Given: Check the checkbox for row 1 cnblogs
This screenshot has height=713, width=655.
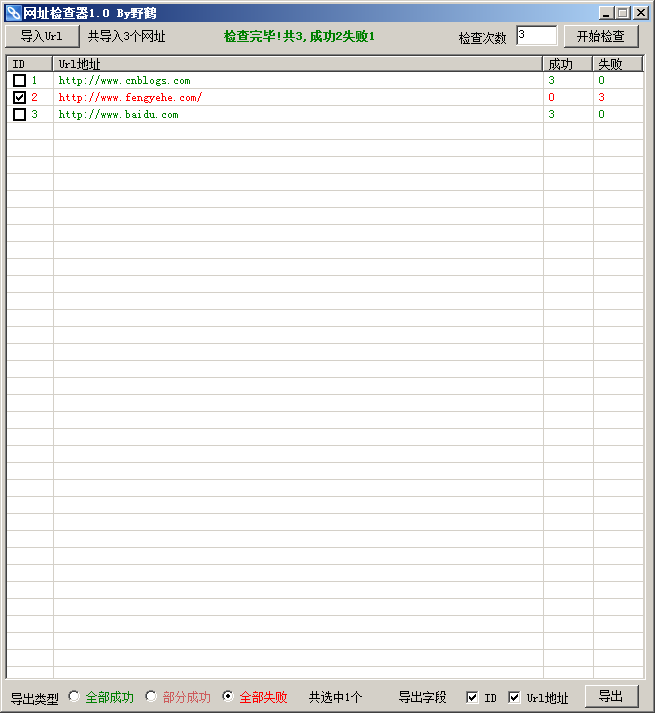Looking at the screenshot, I should click(20, 80).
